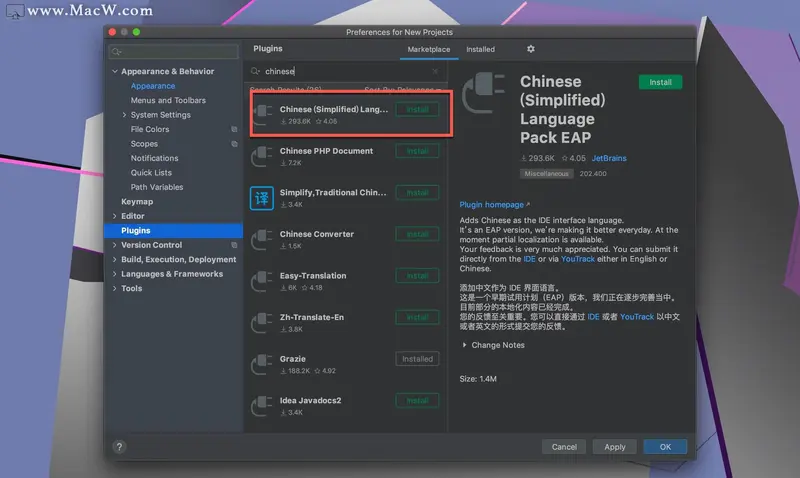800x478 pixels.
Task: Open the Plugin homepage link
Action: coord(494,205)
